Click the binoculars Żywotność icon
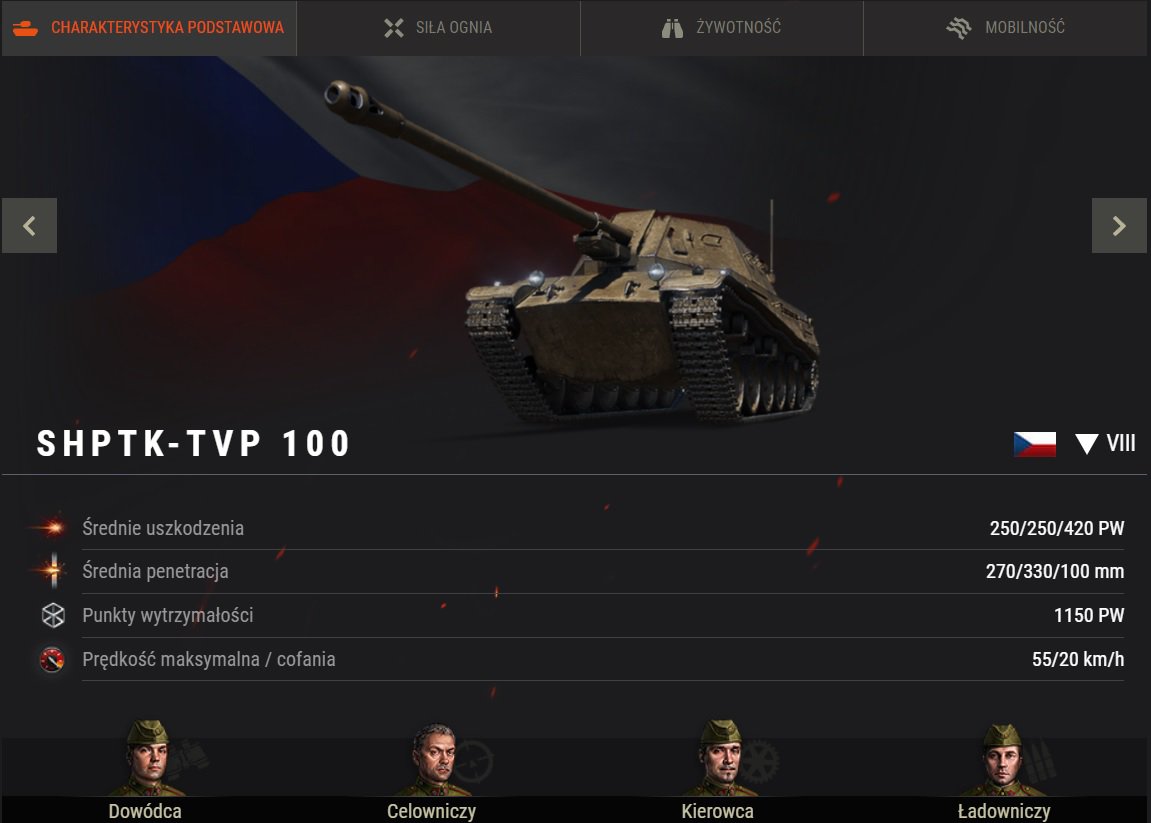Screen dimensions: 1151x823 click(x=672, y=28)
